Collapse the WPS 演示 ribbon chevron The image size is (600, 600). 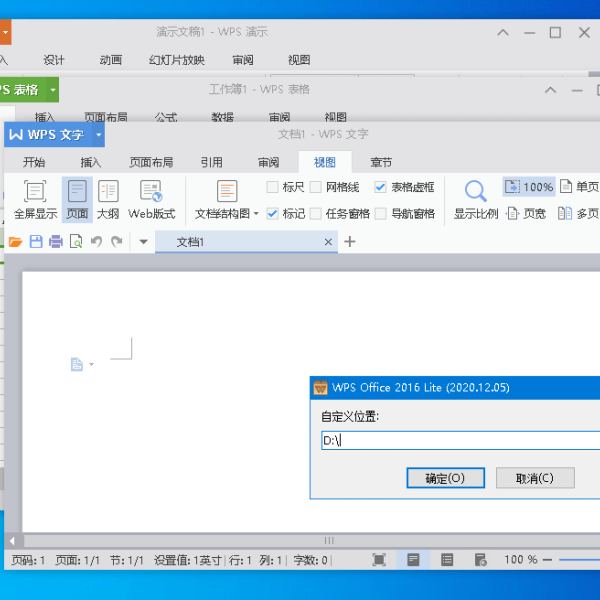tap(503, 33)
